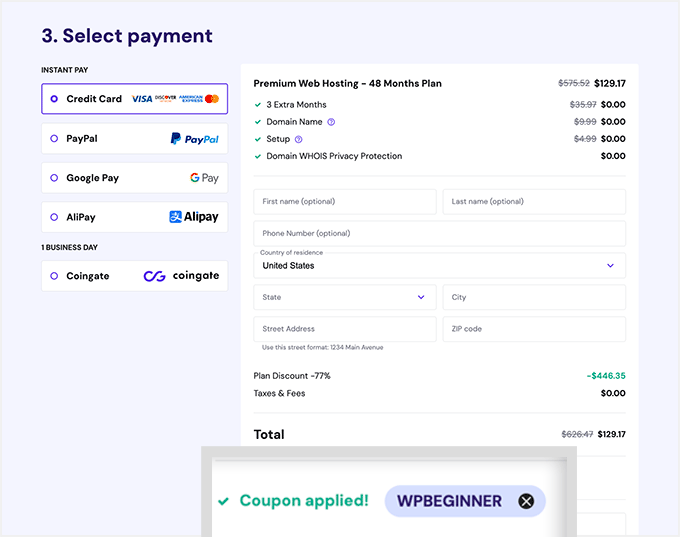Select the PayPal radio button
This screenshot has height=537, width=680.
point(54,139)
